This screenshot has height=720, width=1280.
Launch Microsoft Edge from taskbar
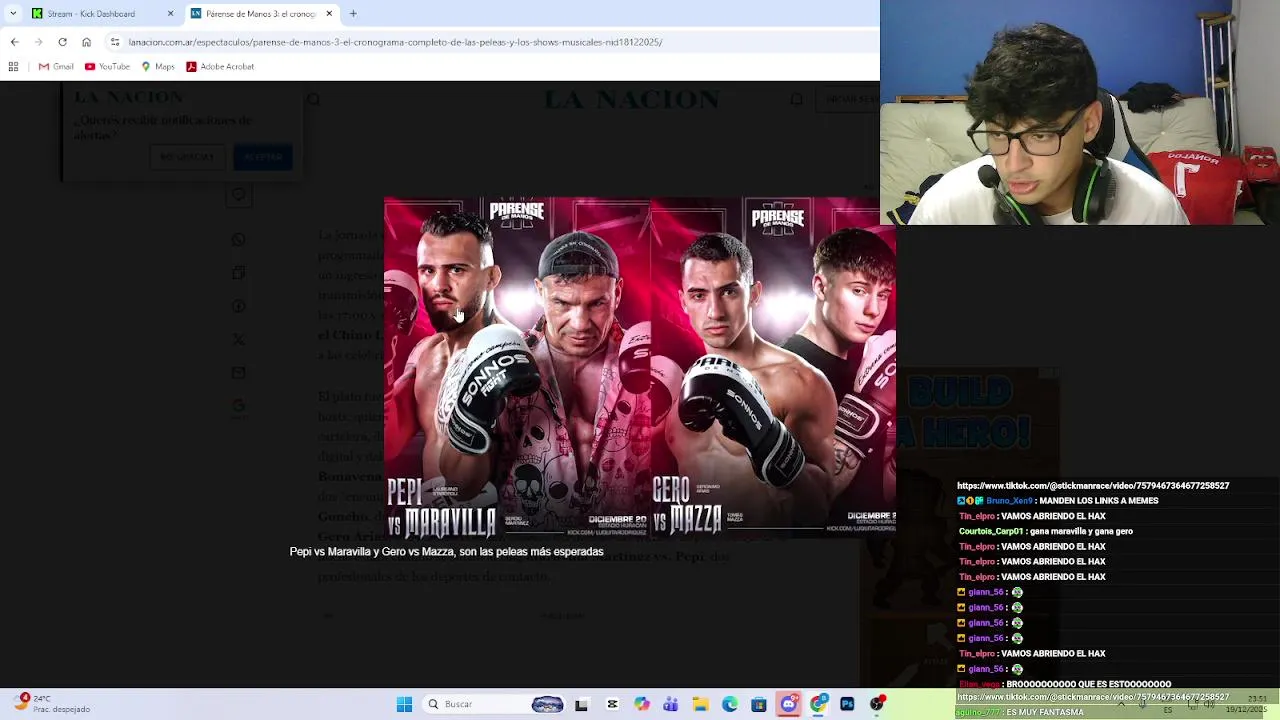(729, 704)
